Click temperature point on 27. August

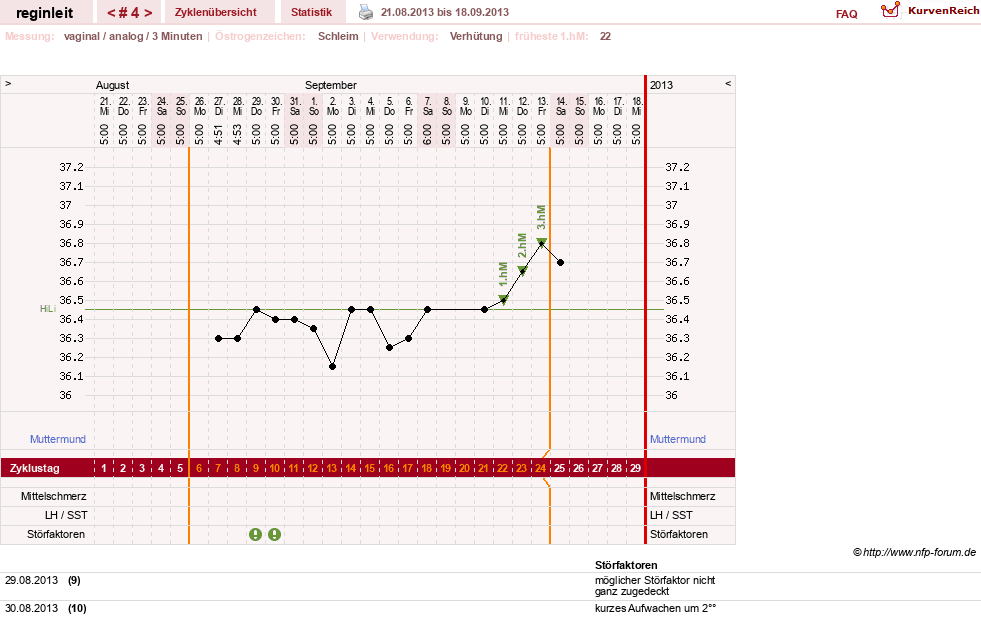(x=218, y=338)
